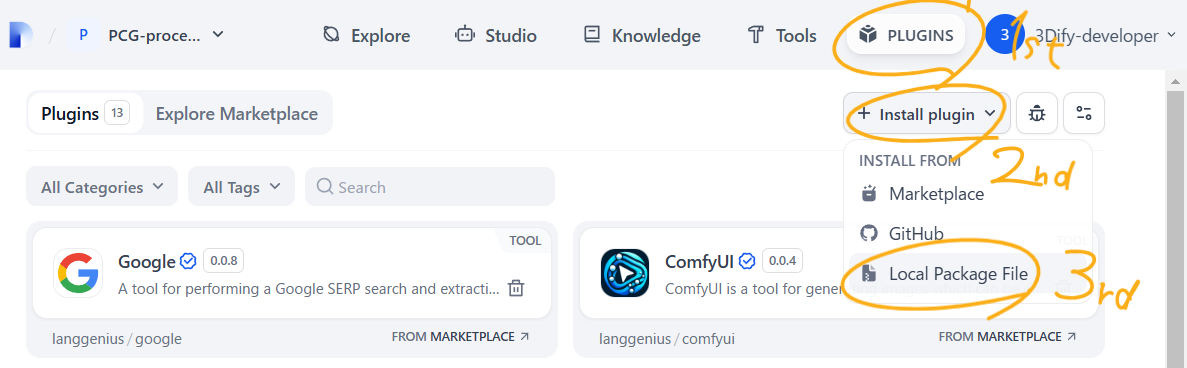
Task: Click the Google plugin title
Action: tap(147, 262)
